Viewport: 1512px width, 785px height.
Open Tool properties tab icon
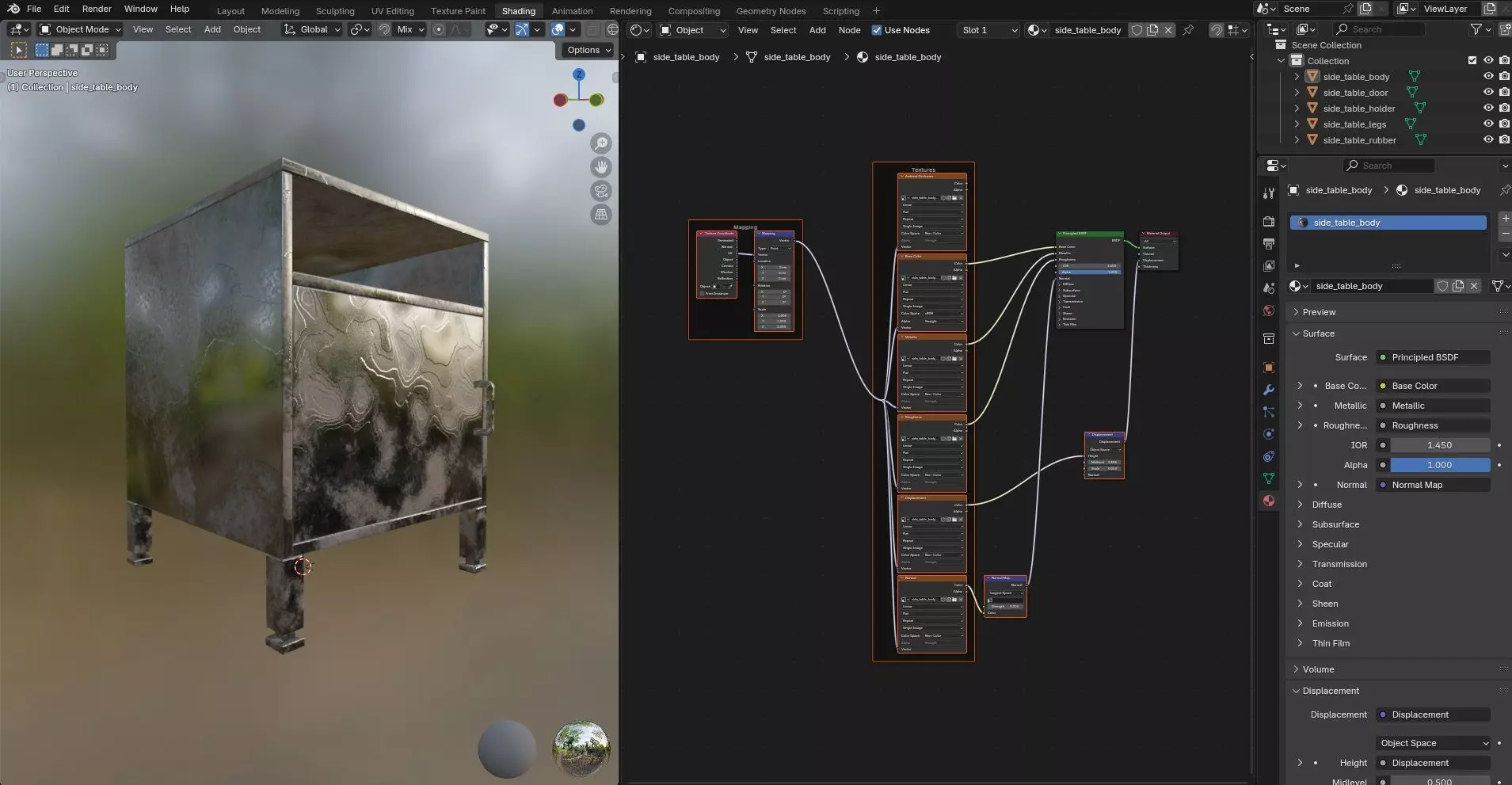tap(1269, 192)
